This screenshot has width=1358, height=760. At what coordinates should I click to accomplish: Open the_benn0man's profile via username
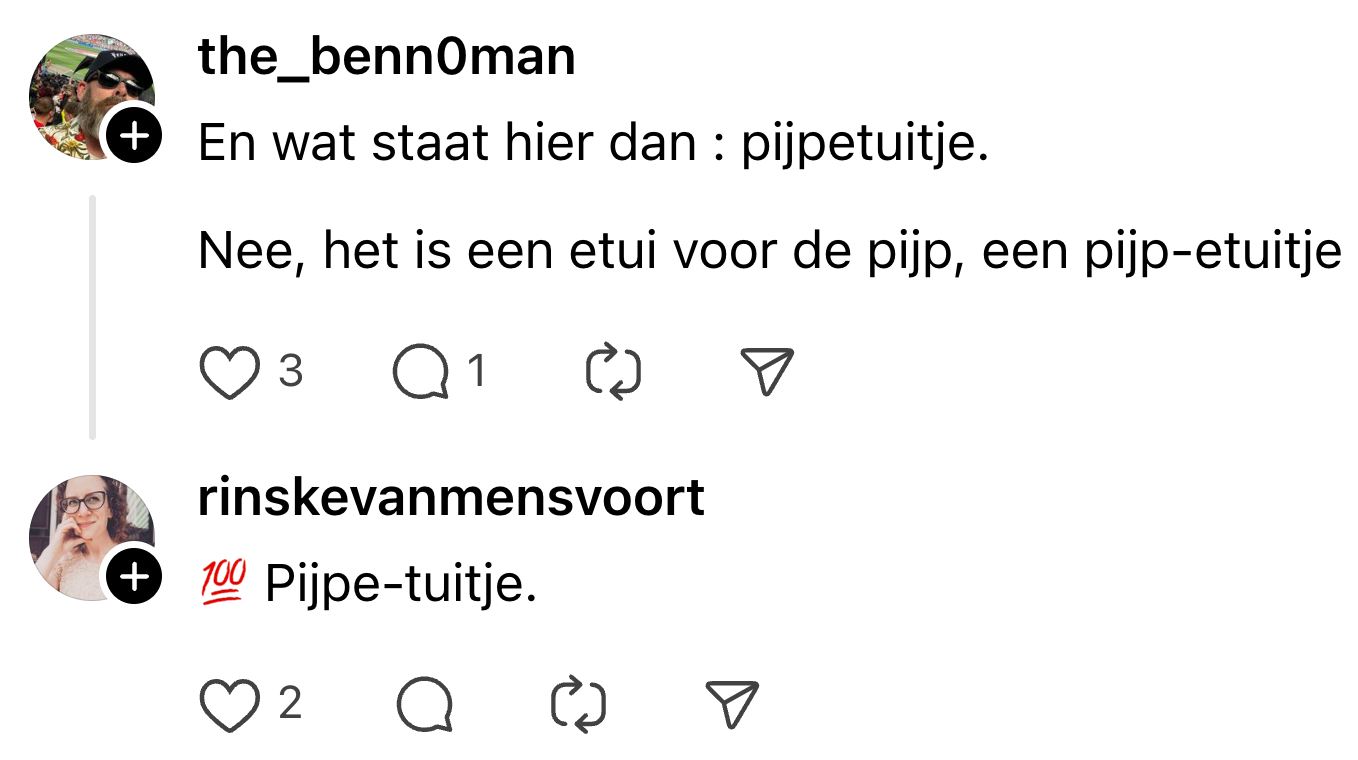pos(387,58)
